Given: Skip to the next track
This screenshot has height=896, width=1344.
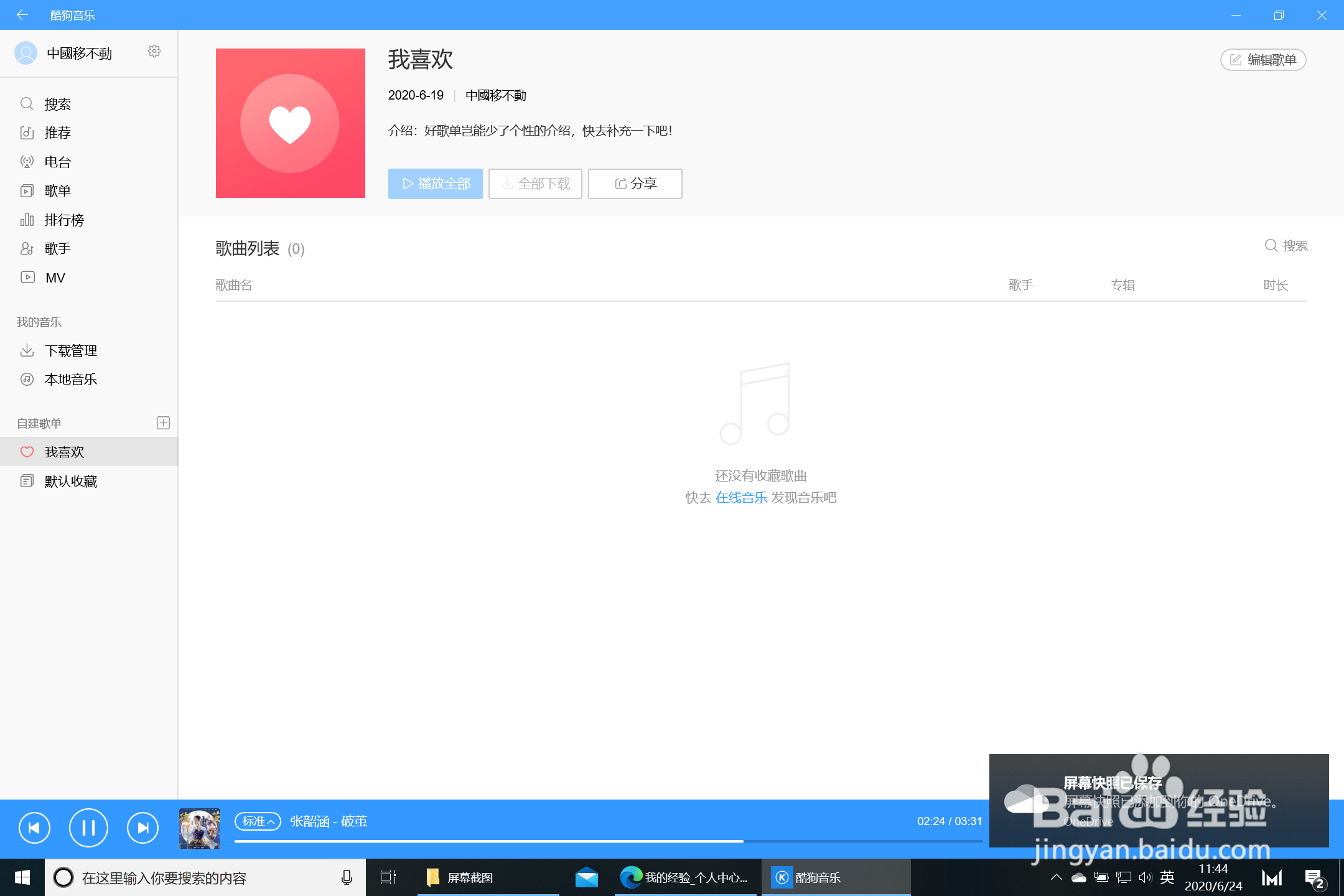Looking at the screenshot, I should click(142, 828).
